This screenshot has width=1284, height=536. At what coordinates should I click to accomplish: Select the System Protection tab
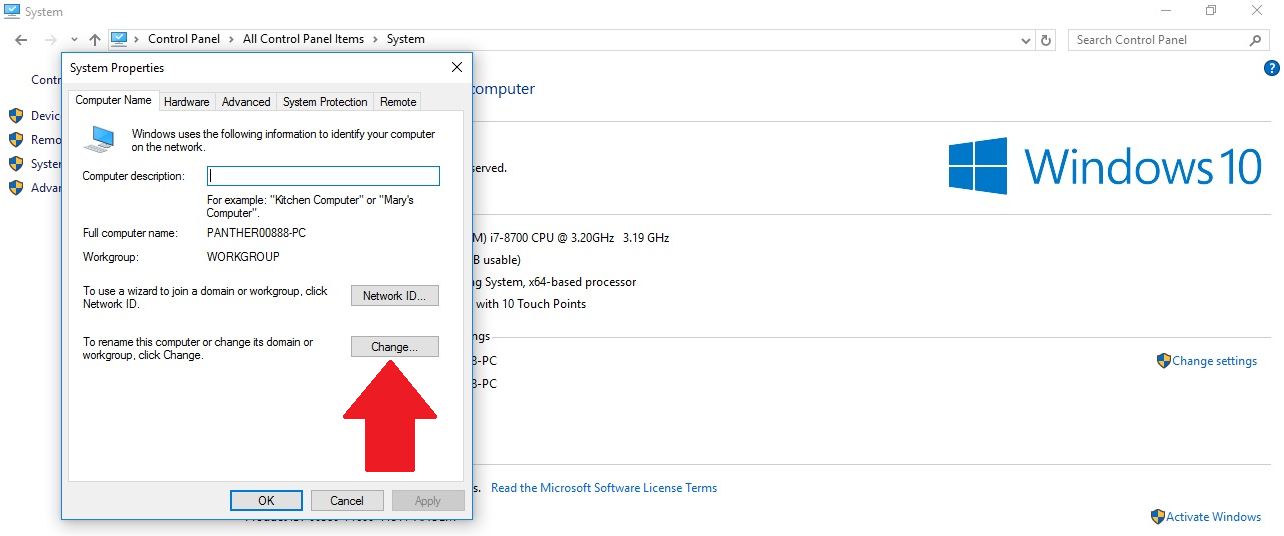pos(325,102)
